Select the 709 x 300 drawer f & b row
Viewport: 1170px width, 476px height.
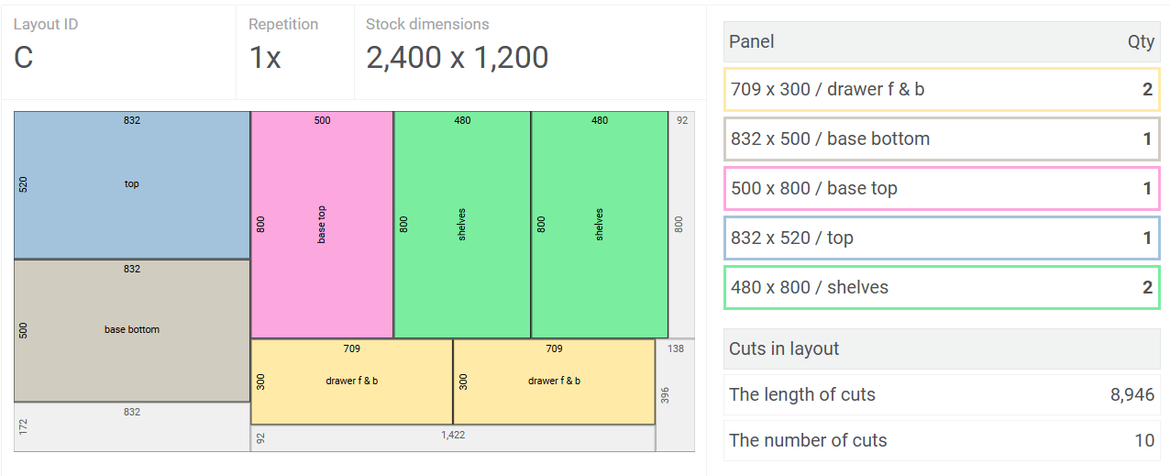940,90
